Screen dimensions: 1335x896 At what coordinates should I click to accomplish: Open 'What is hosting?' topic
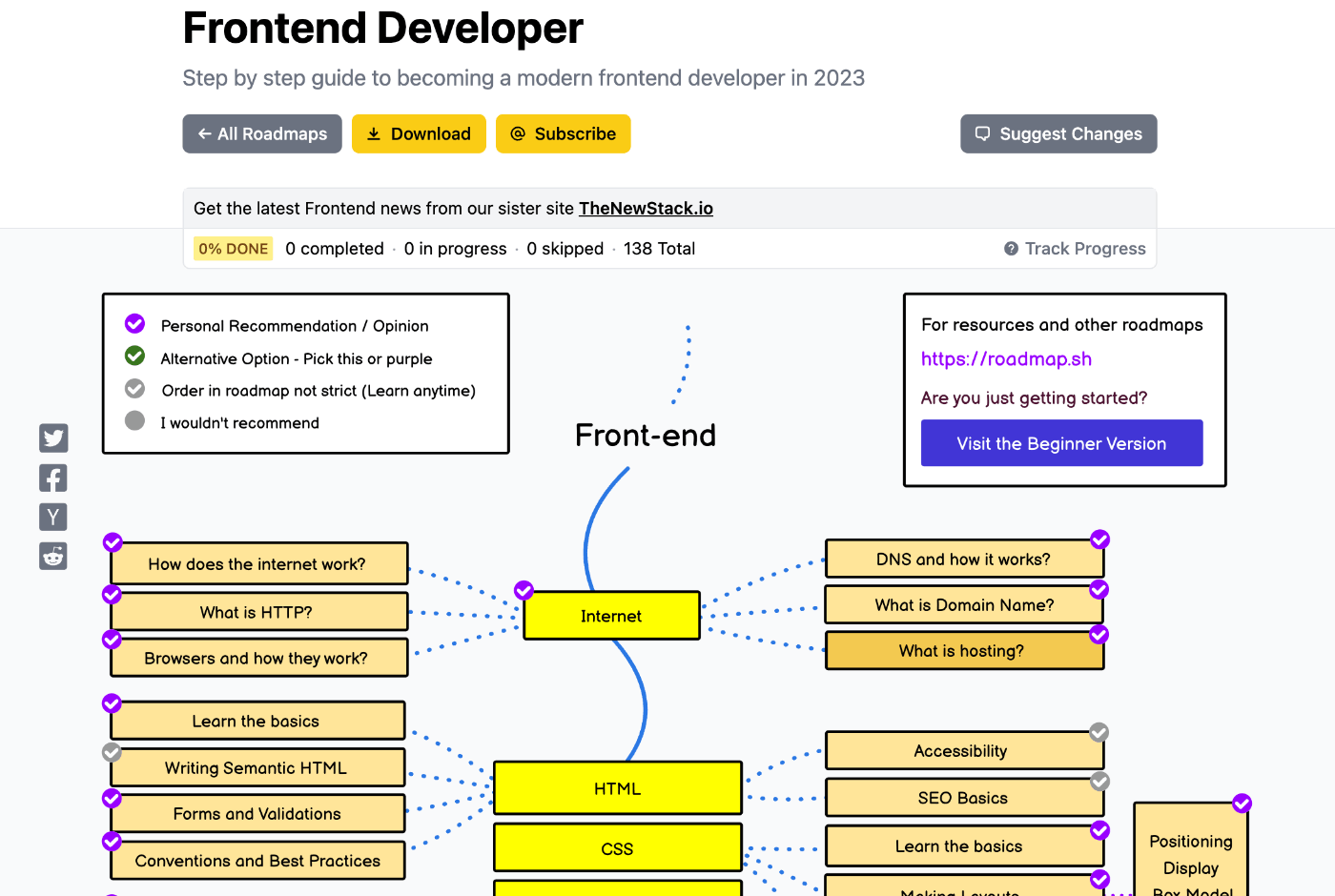pos(963,651)
